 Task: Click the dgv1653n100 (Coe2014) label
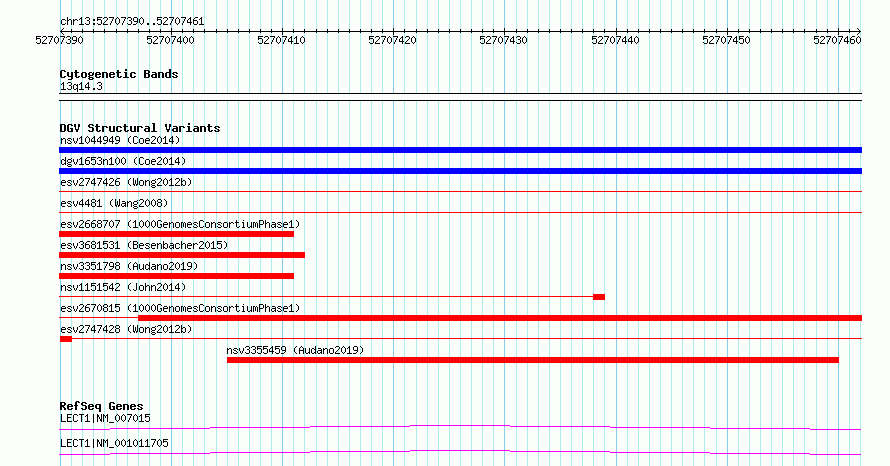point(123,161)
